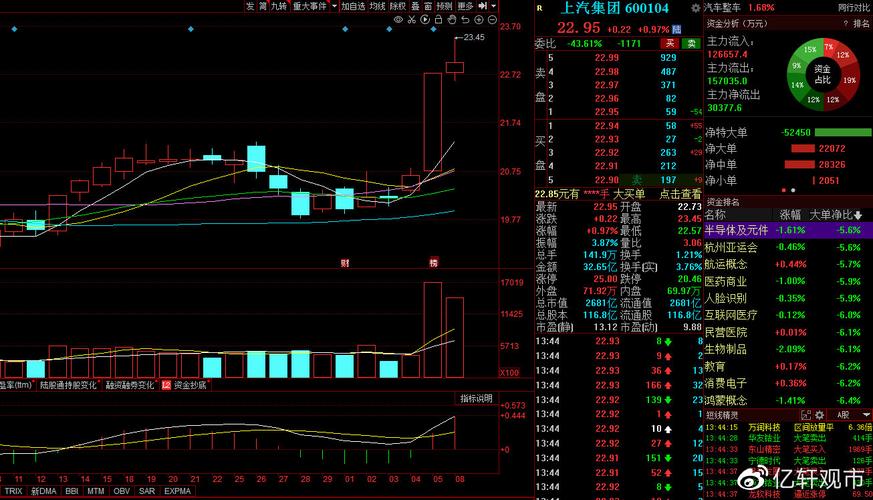The image size is (873, 500).
Task: Select the 杭州亚运会 row
Action: point(788,247)
